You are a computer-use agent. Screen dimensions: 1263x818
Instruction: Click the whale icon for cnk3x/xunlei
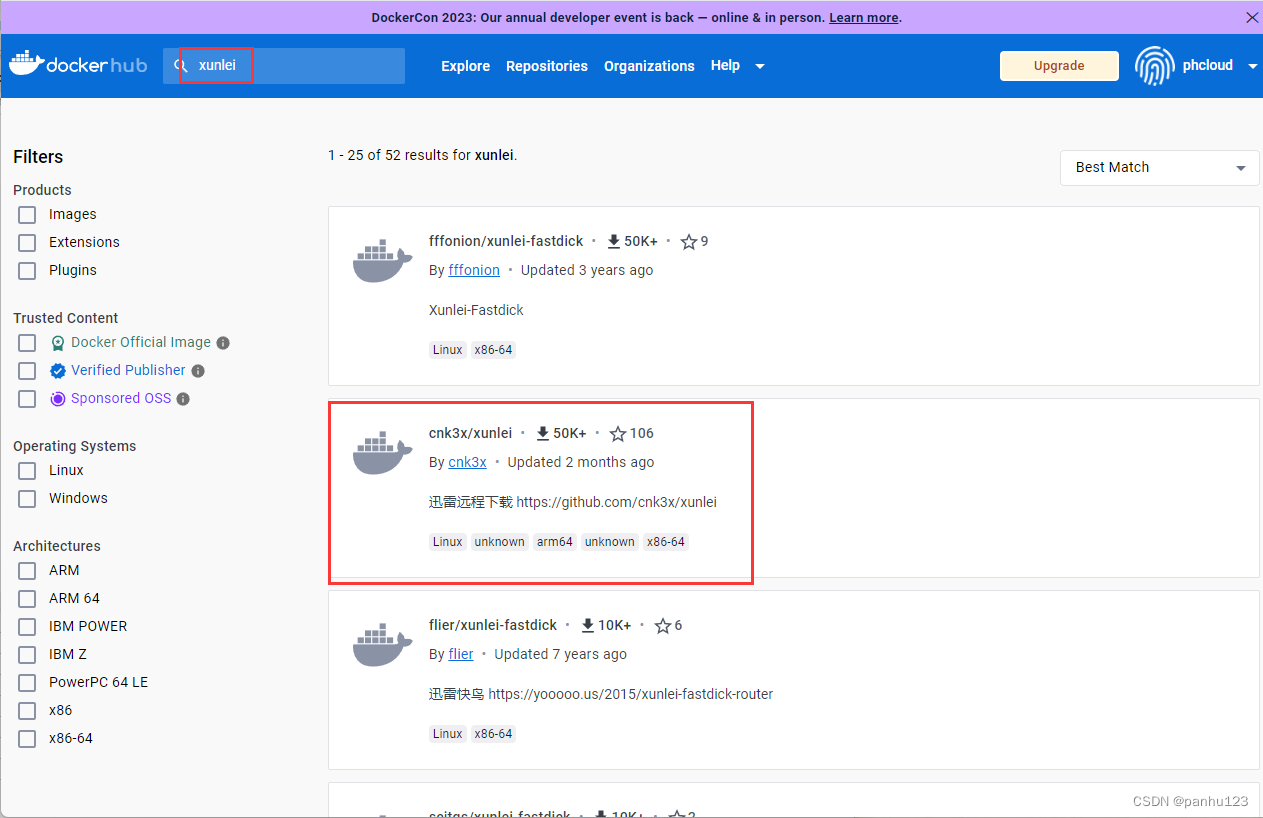[x=382, y=453]
